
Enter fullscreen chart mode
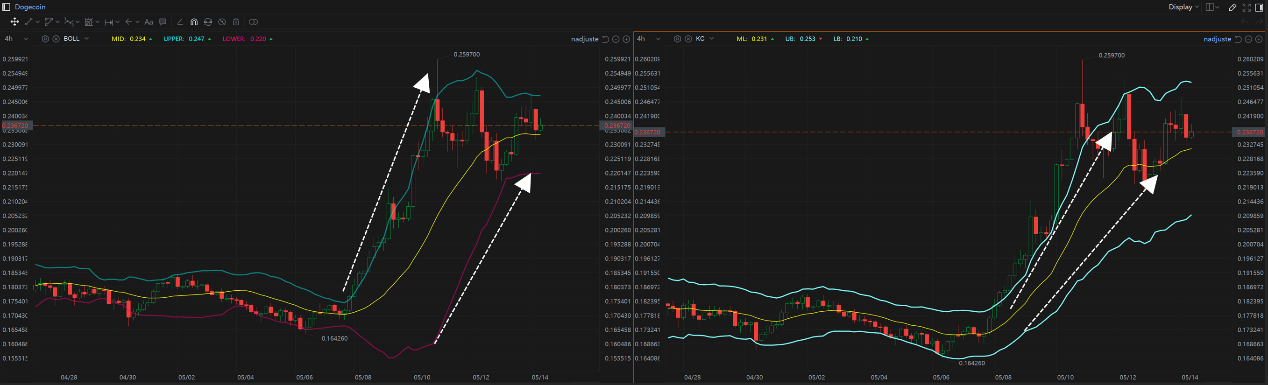1247,7
